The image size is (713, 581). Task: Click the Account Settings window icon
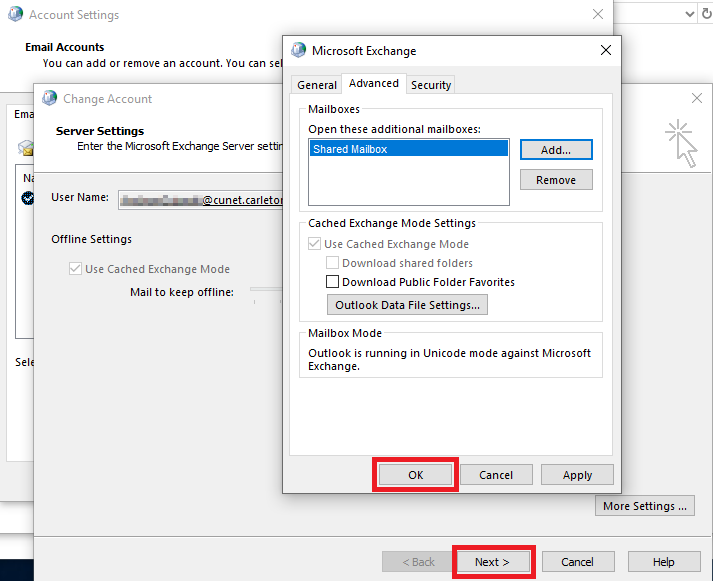point(15,14)
